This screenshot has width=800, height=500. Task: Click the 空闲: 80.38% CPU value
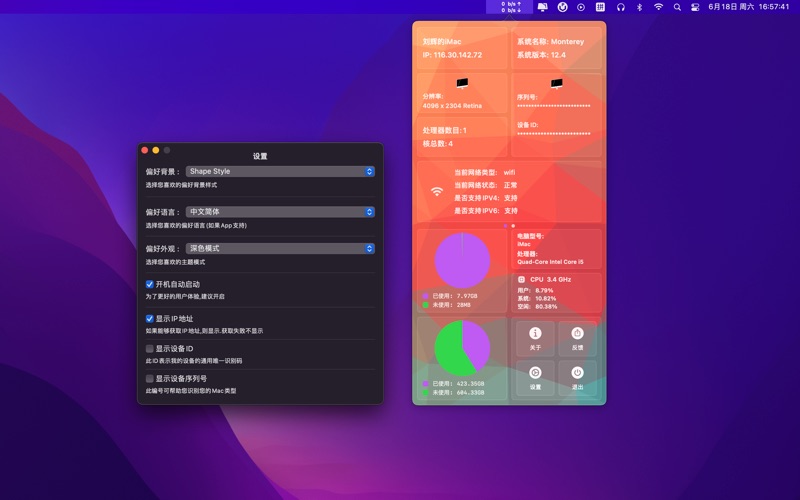[x=537, y=307]
